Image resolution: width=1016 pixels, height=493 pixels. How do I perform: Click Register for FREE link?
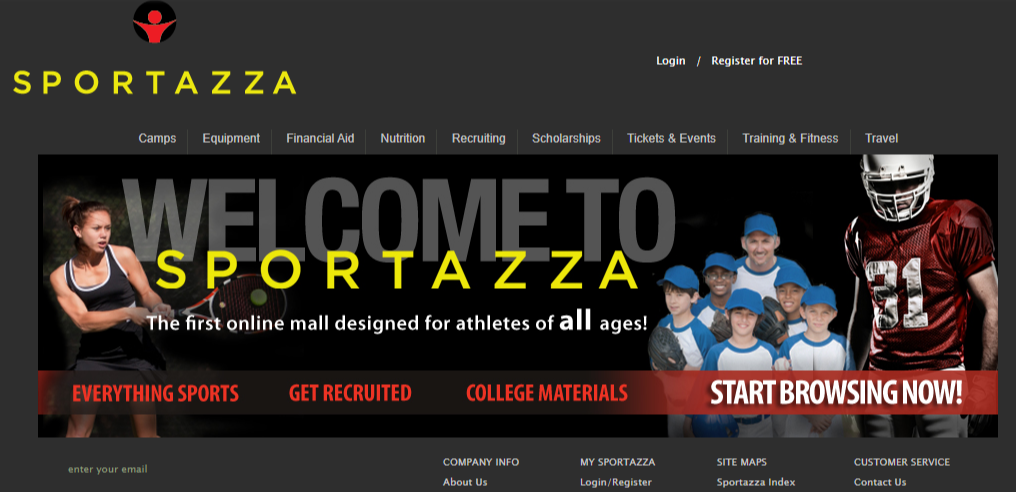click(756, 61)
